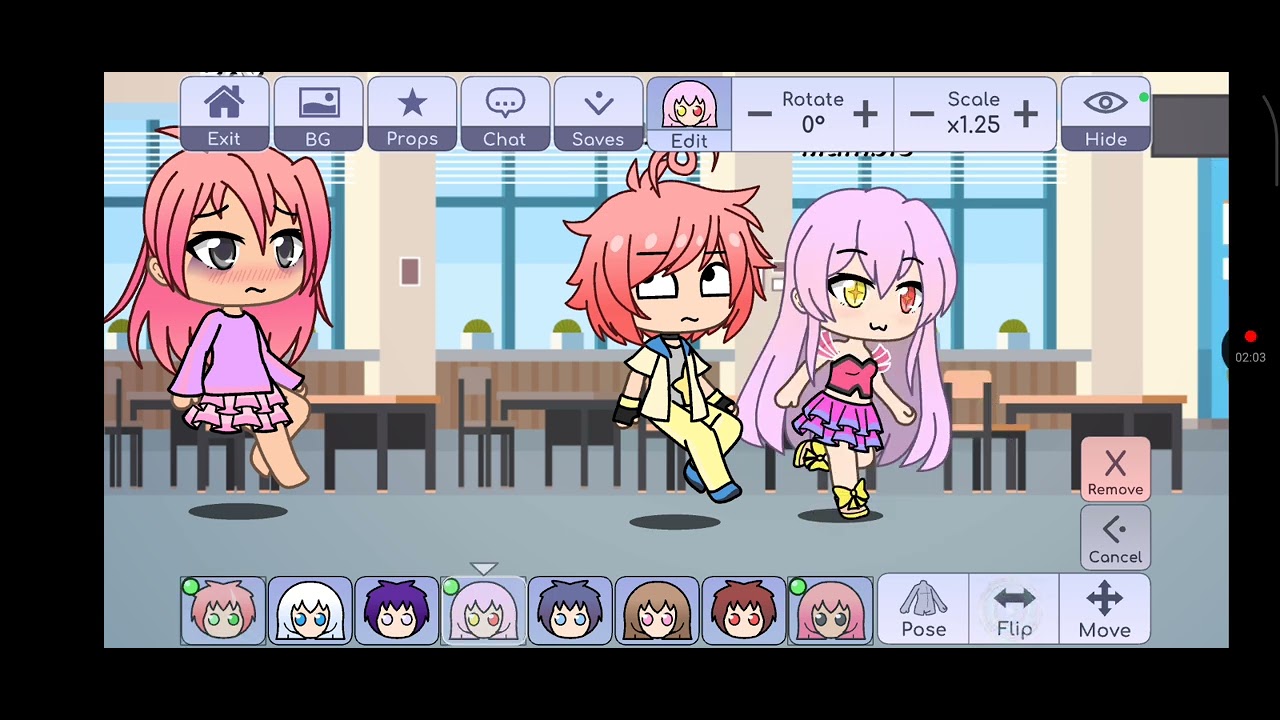Click the Cancel back-arrow button

1115,538
